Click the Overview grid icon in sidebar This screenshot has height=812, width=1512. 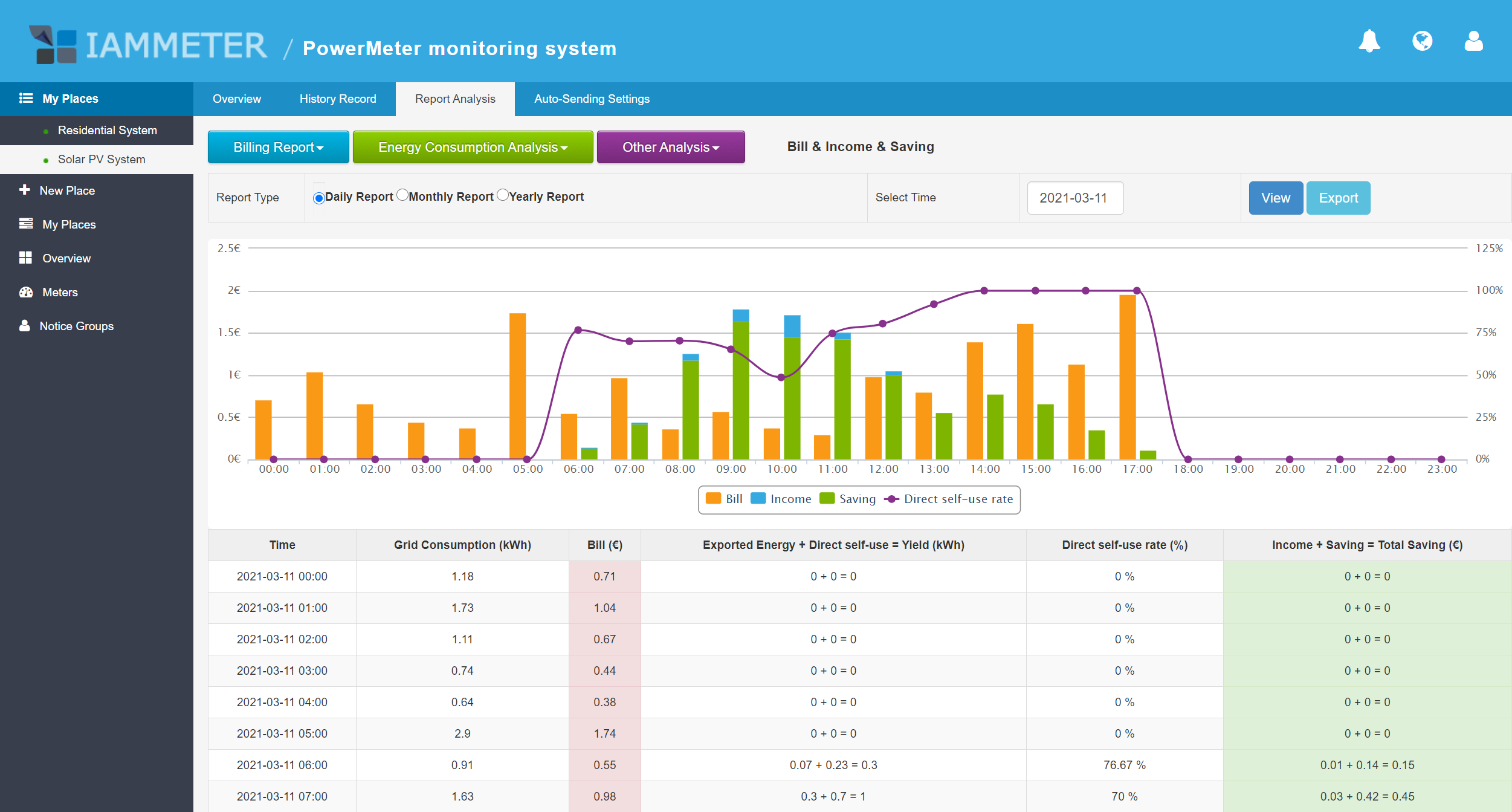click(25, 258)
